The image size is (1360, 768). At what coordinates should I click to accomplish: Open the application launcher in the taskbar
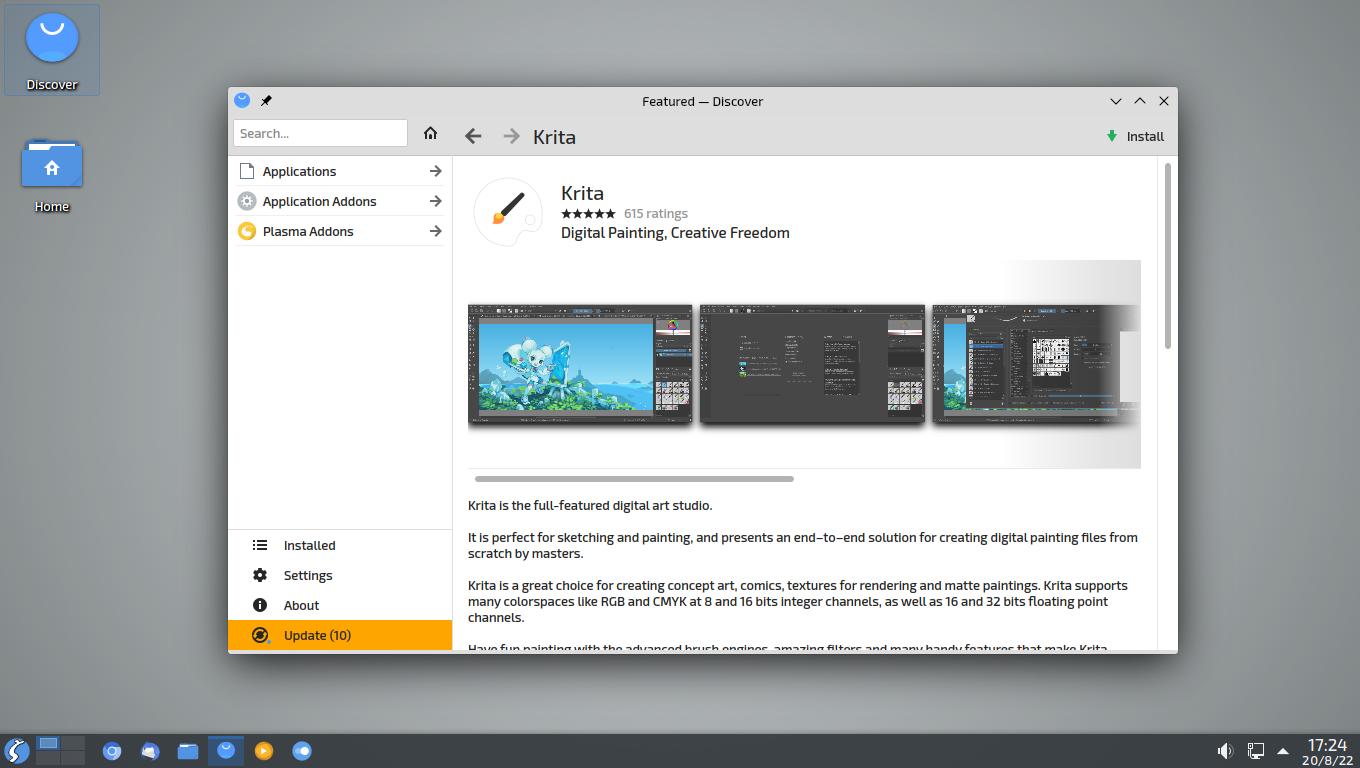[x=16, y=751]
